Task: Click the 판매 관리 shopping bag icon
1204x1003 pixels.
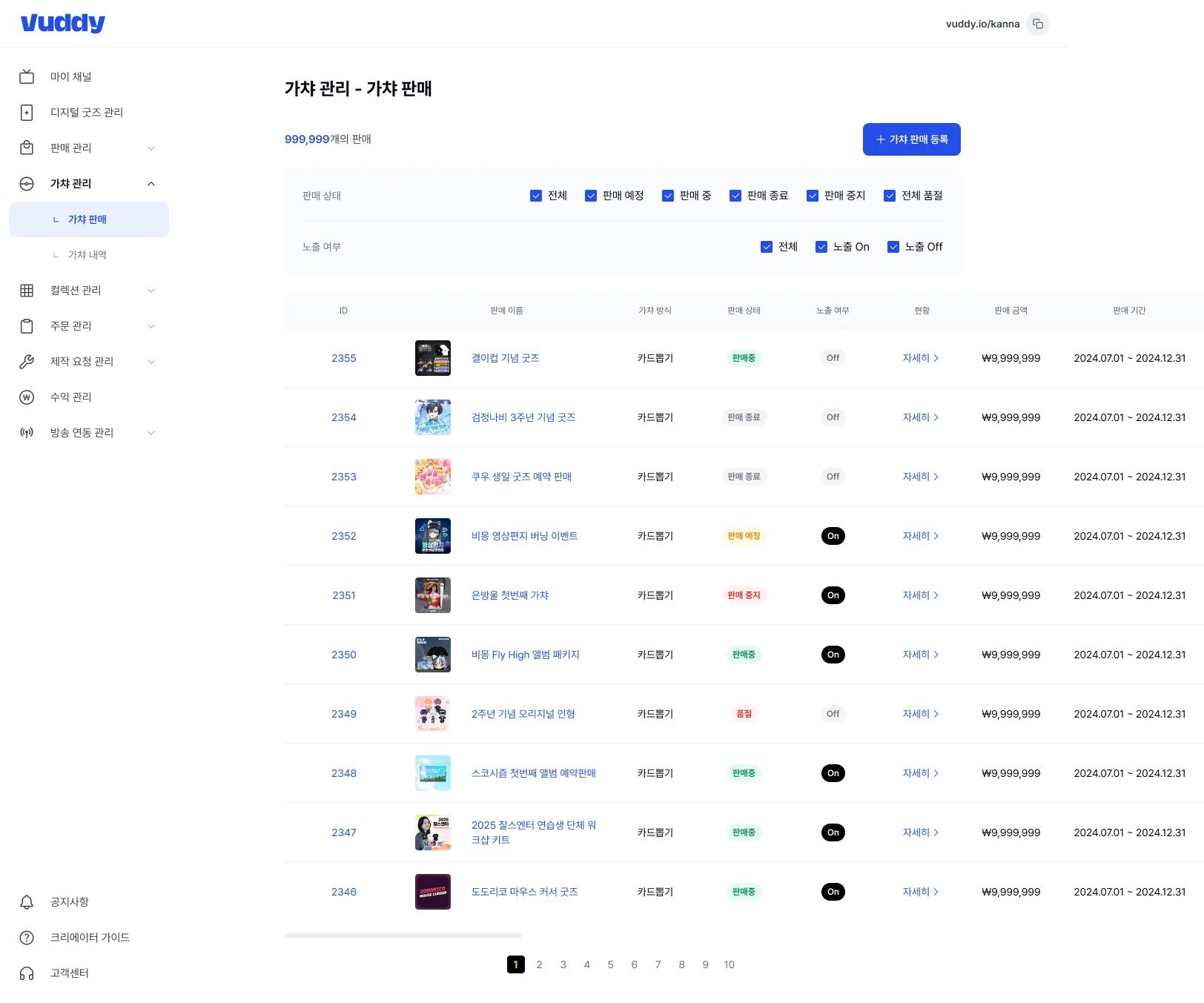Action: tap(27, 148)
